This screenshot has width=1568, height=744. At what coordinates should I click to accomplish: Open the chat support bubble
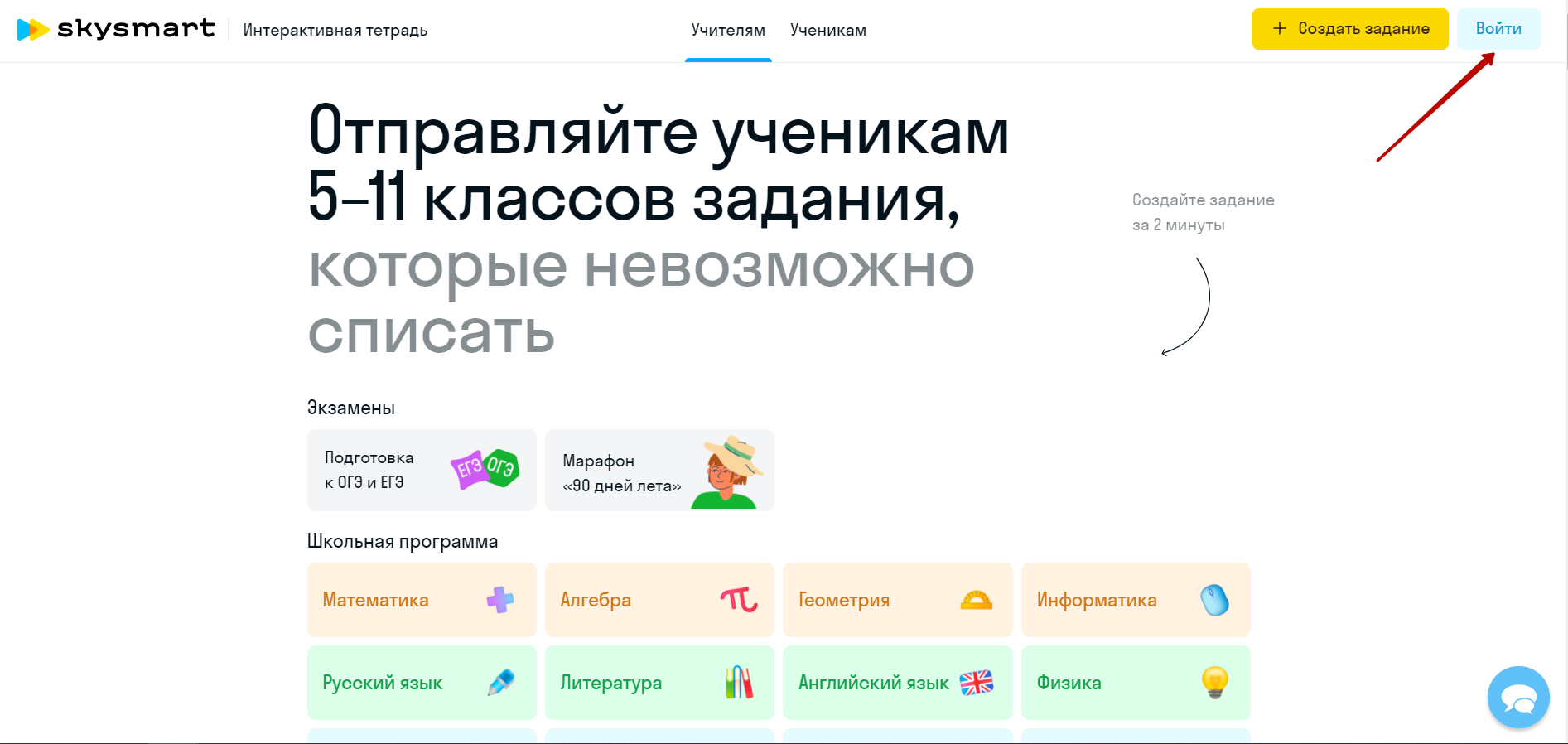1517,698
